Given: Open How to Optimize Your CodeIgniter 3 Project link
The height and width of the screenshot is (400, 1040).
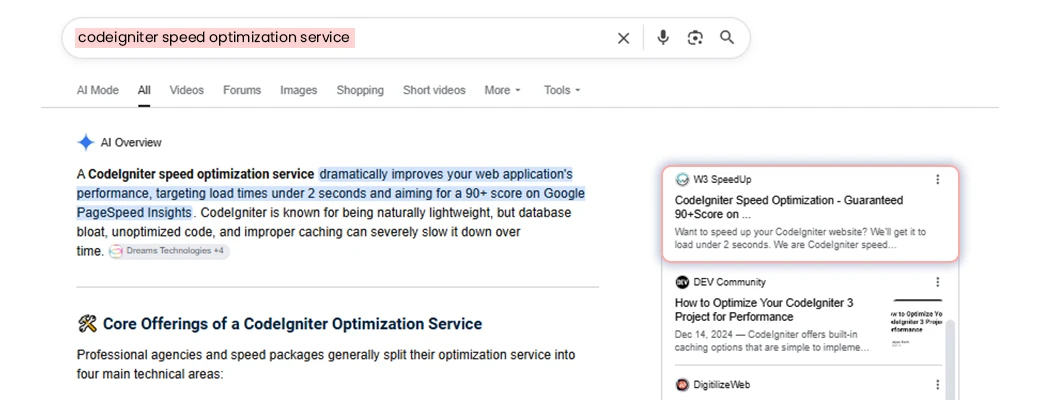Looking at the screenshot, I should [x=764, y=310].
